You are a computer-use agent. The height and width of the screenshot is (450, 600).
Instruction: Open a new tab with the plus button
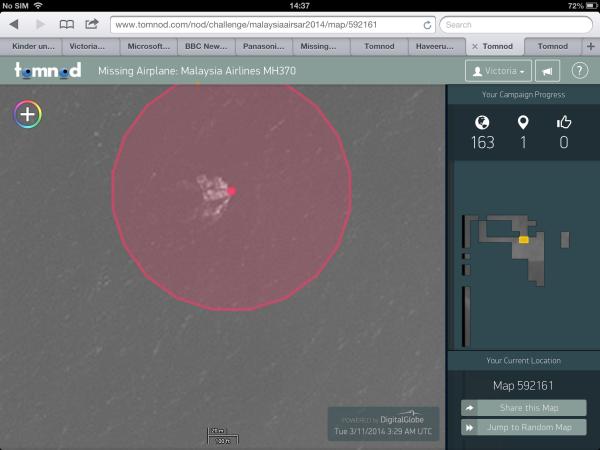pyautogui.click(x=590, y=46)
